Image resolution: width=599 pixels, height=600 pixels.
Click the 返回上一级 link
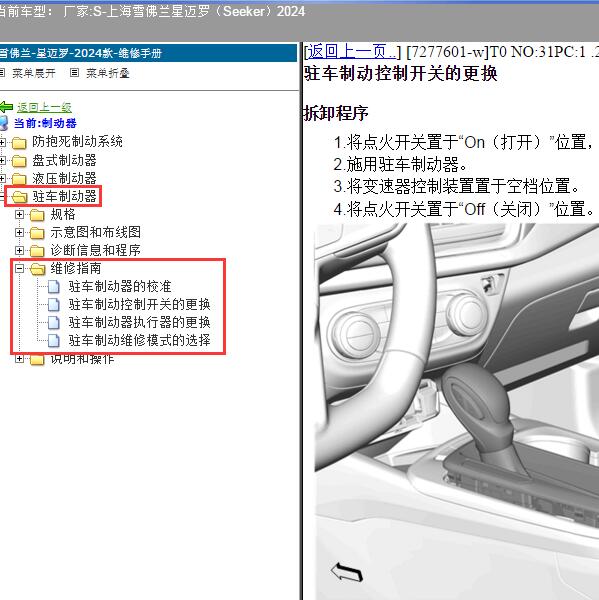44,108
